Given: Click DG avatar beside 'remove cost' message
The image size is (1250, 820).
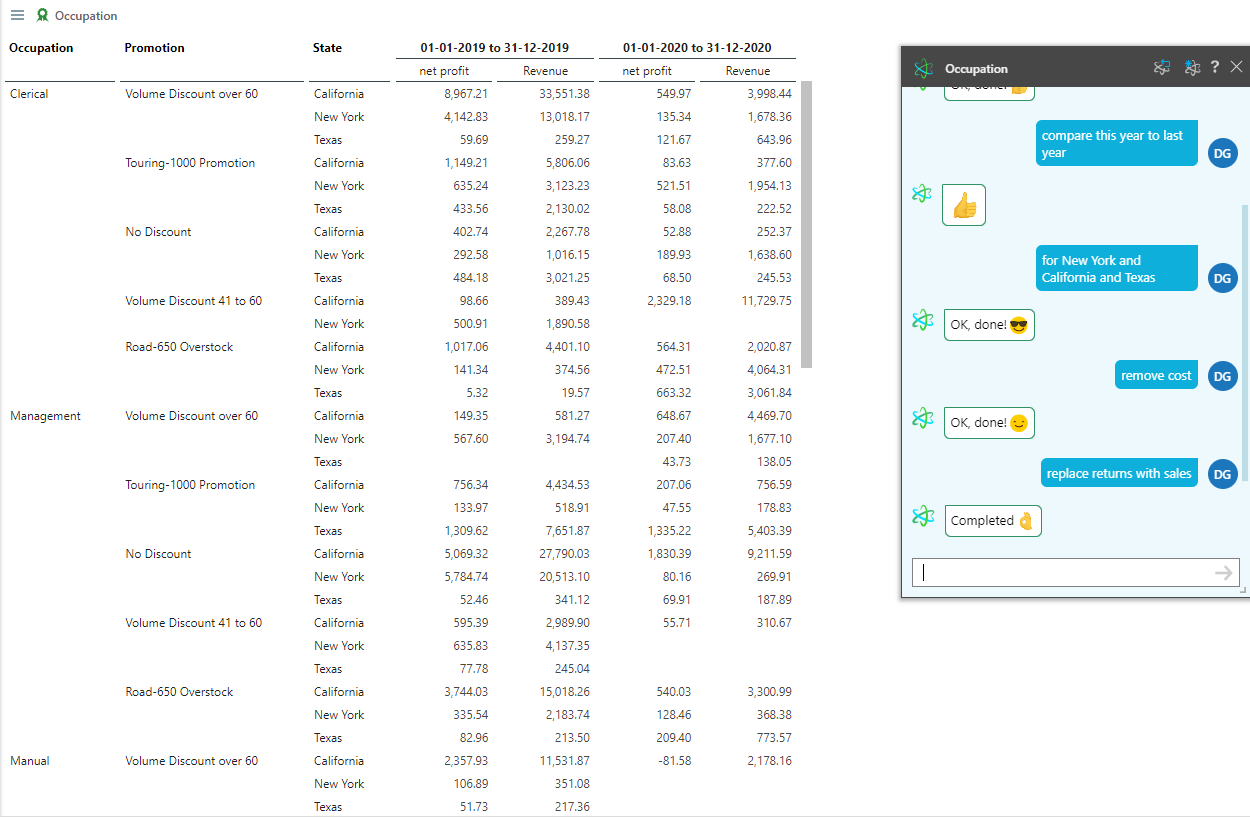Looking at the screenshot, I should click(x=1223, y=375).
